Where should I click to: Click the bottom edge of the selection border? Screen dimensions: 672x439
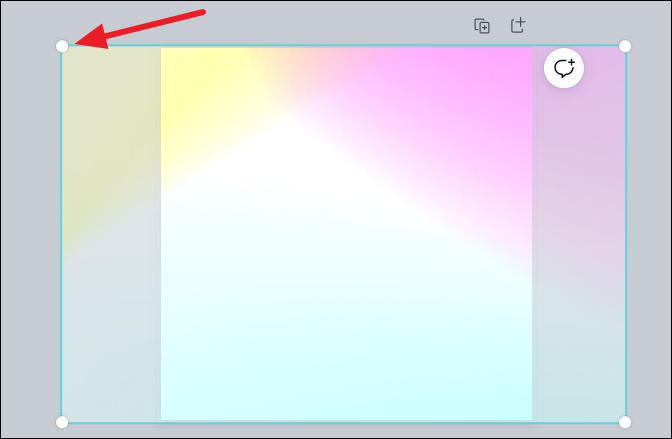click(x=343, y=423)
